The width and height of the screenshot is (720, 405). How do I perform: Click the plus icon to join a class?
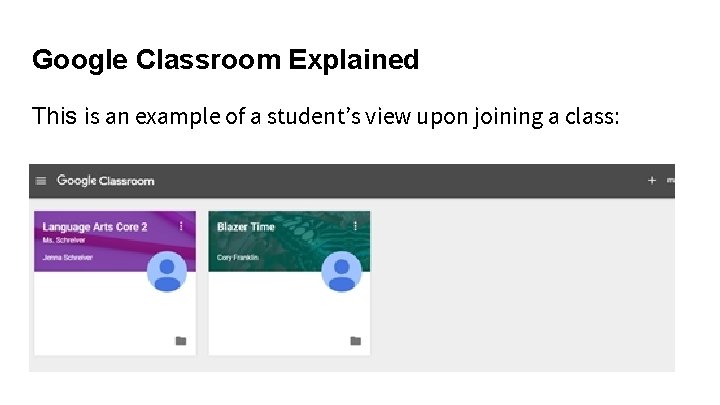click(652, 181)
